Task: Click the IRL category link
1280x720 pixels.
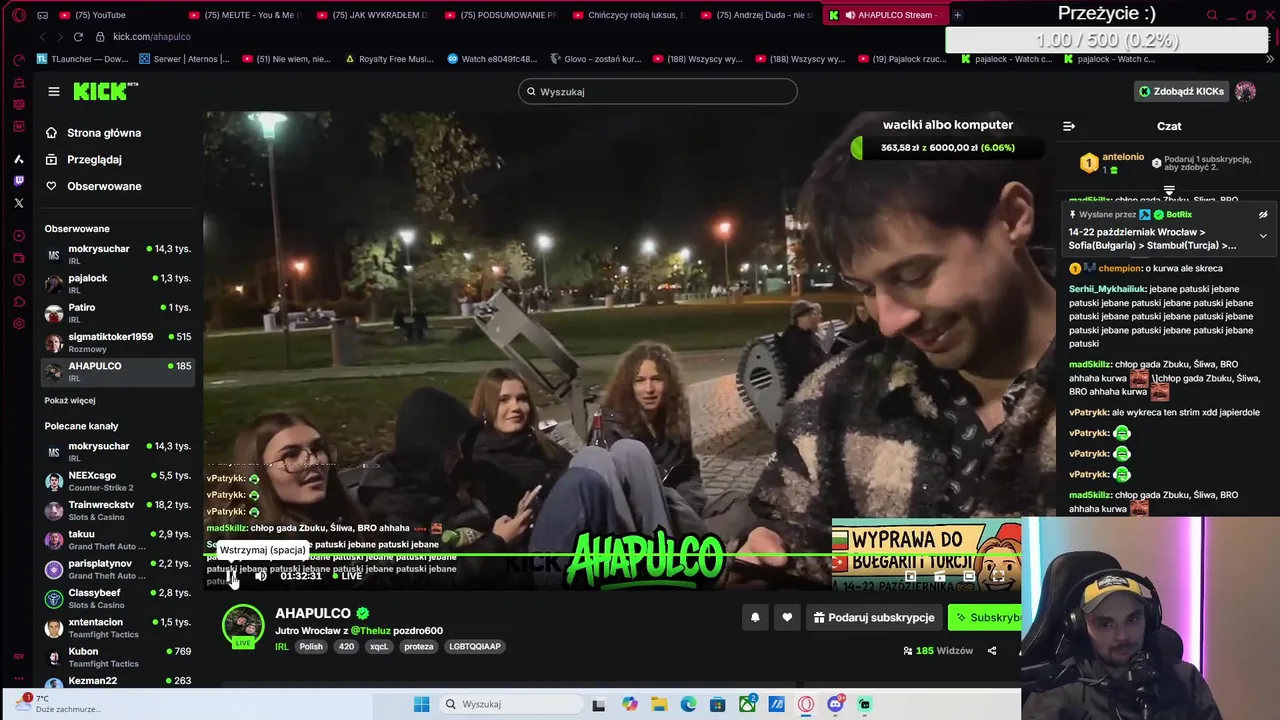Action: pos(282,647)
